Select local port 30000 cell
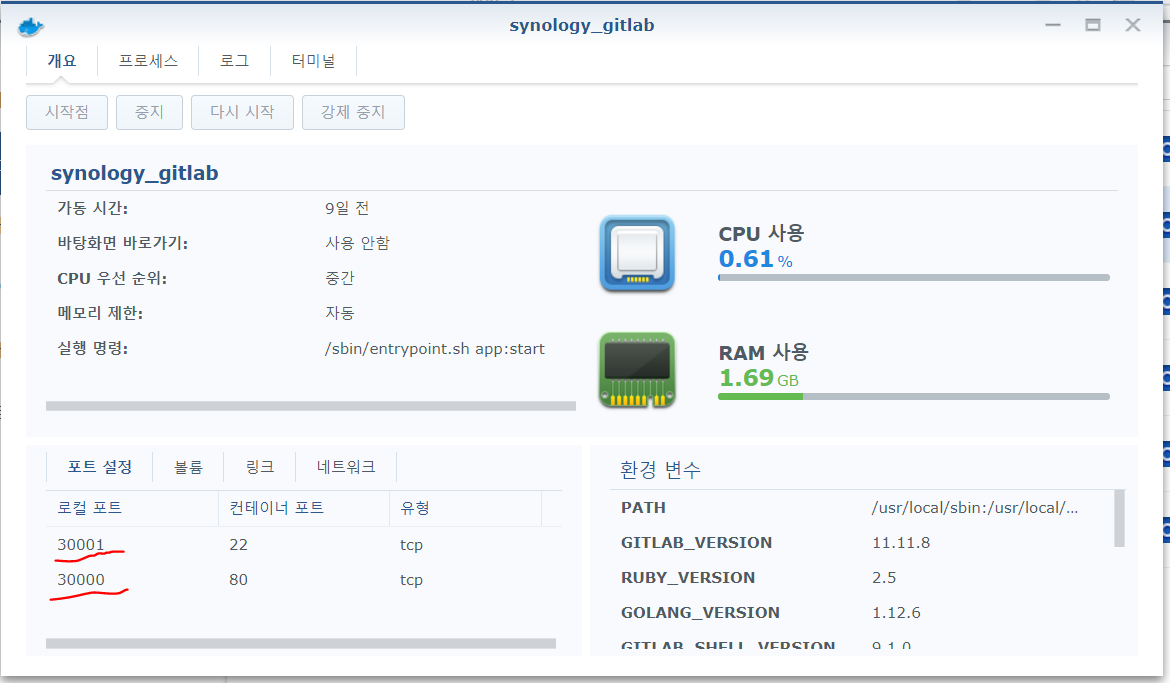The width and height of the screenshot is (1170, 683). [x=81, y=580]
